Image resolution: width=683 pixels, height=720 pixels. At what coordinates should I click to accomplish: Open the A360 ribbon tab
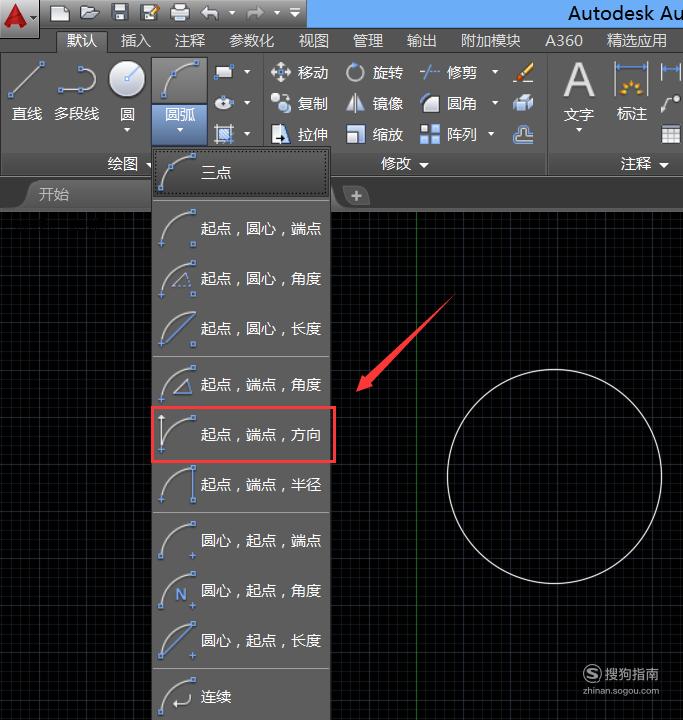pos(564,41)
